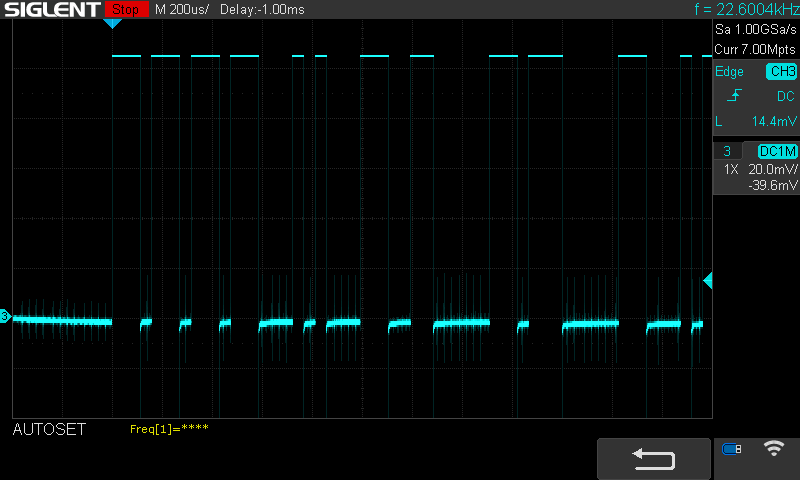Click the M 200us/ timebase readout
This screenshot has height=480, width=800.
pos(182,10)
